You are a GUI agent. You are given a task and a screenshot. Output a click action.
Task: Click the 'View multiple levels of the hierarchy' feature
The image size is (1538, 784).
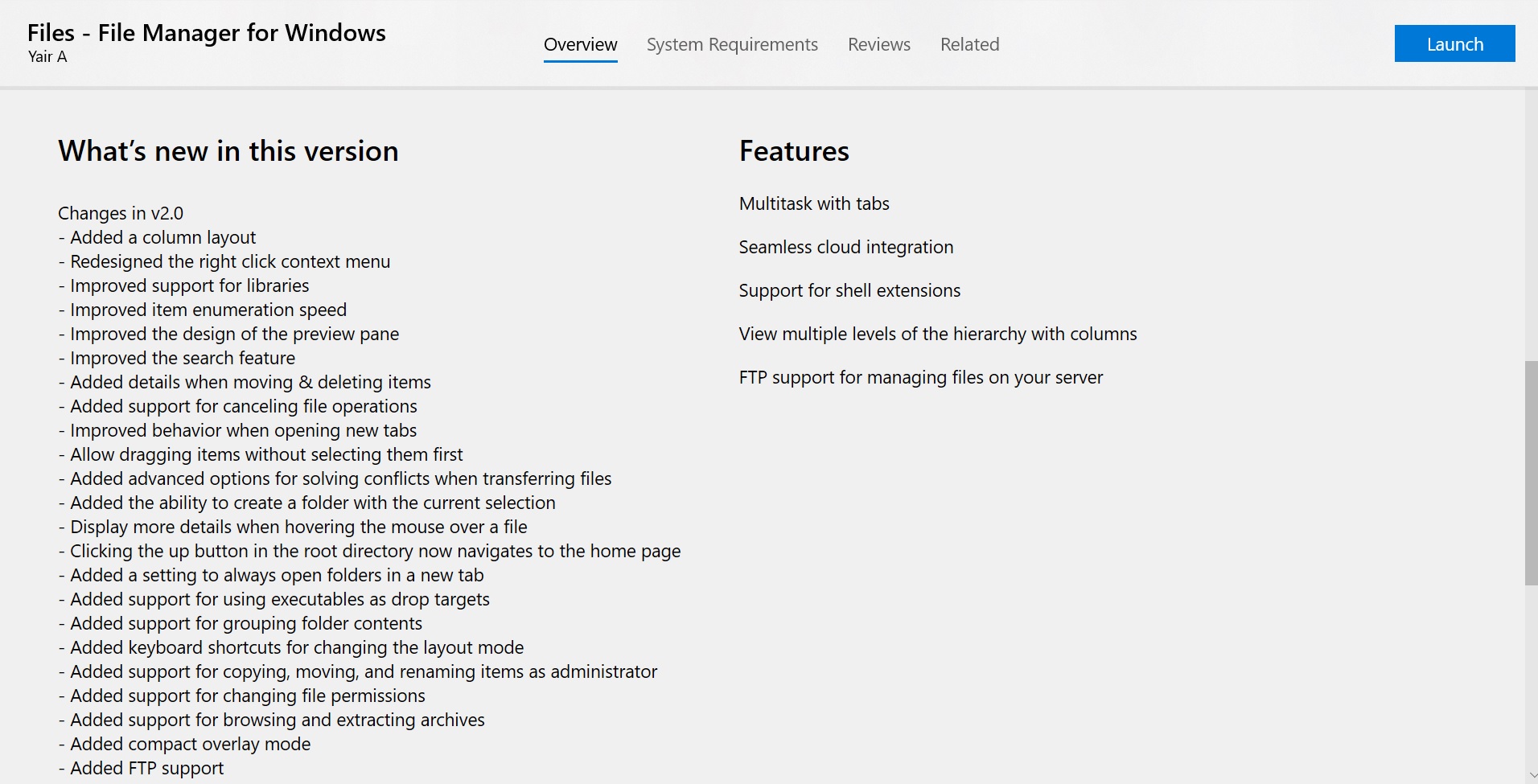937,334
